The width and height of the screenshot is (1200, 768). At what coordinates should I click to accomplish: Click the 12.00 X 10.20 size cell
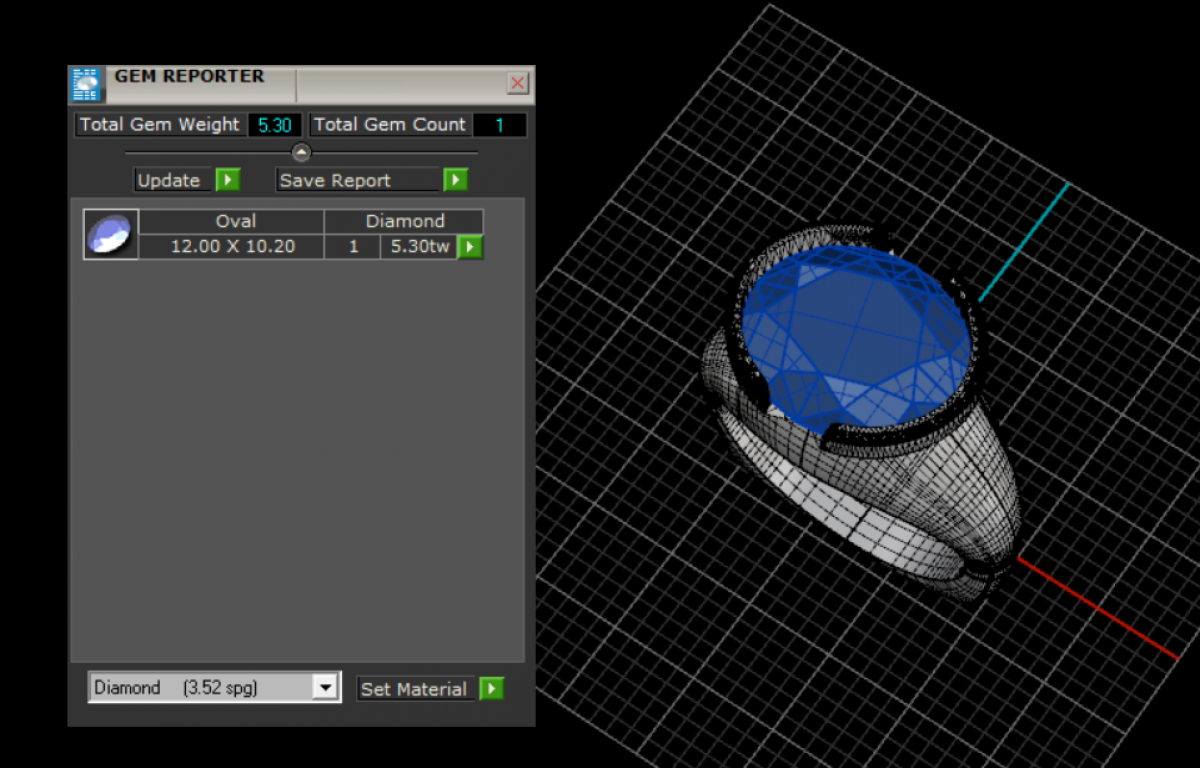point(232,246)
